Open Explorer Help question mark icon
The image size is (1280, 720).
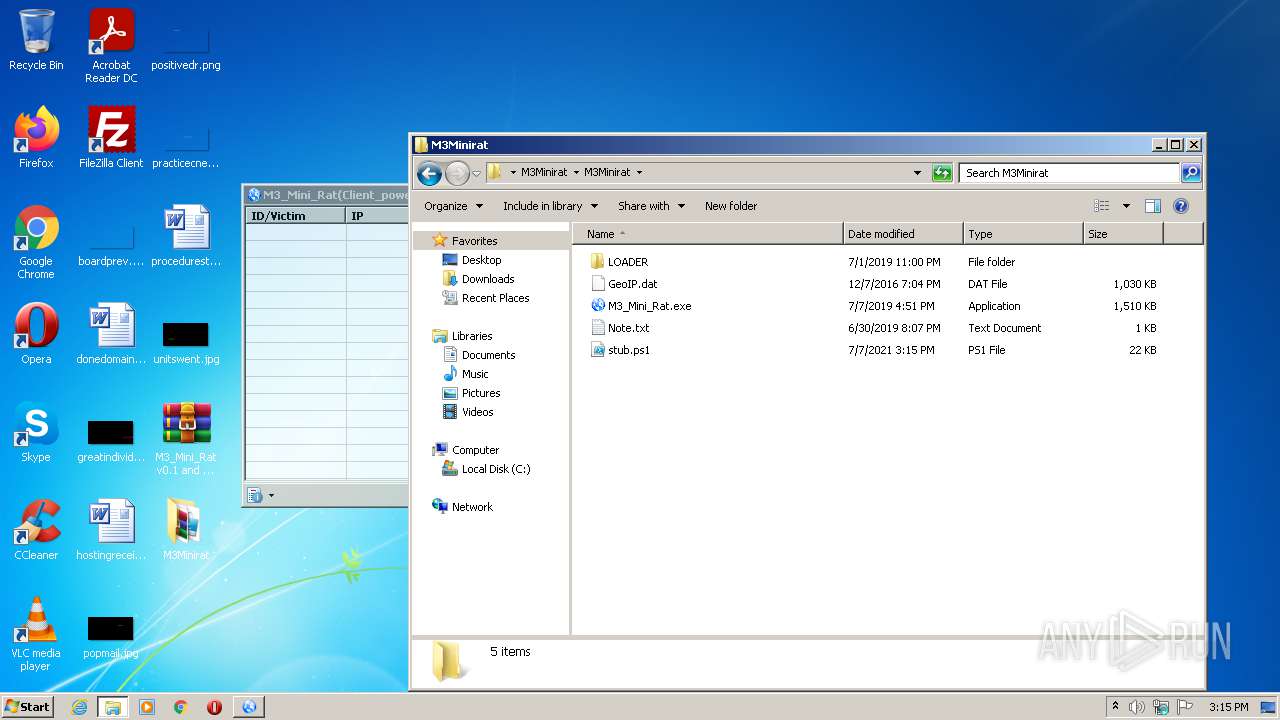pyautogui.click(x=1181, y=206)
